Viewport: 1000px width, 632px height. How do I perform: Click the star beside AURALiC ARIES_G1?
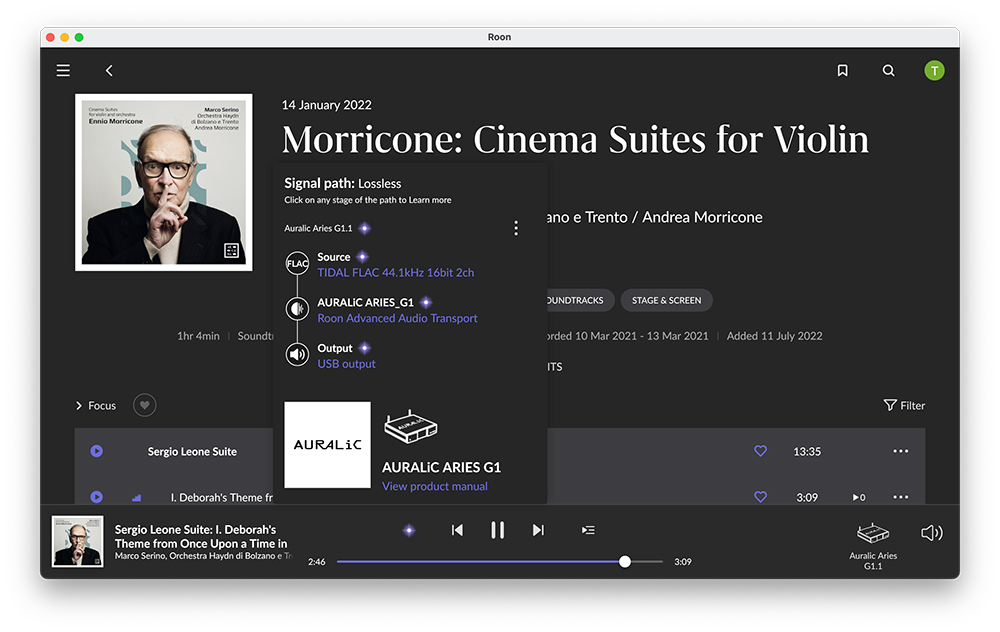tap(426, 302)
